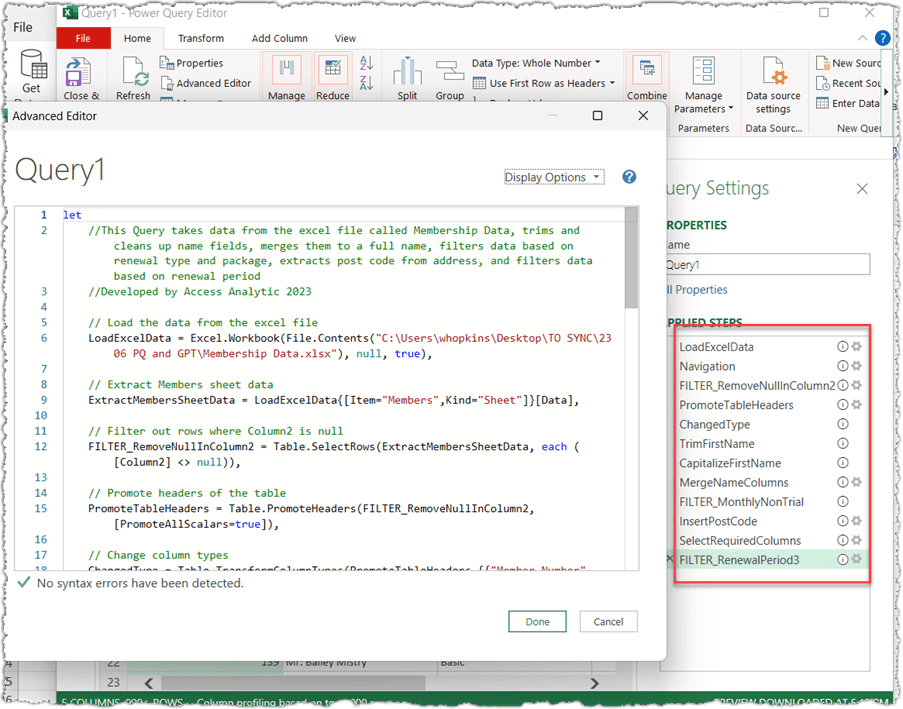Viewport: 903px width, 709px height.
Task: Open query Properties from the ribbon
Action: (x=192, y=63)
